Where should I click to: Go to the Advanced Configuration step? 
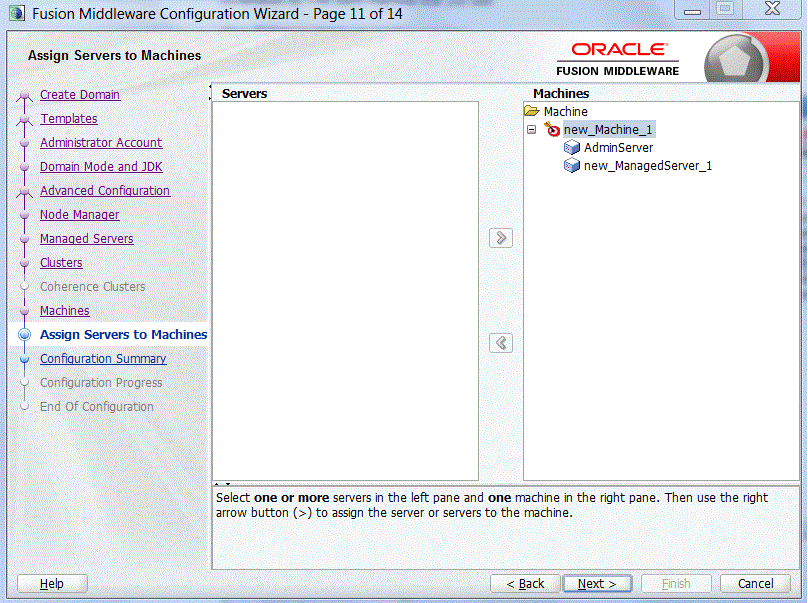(105, 191)
